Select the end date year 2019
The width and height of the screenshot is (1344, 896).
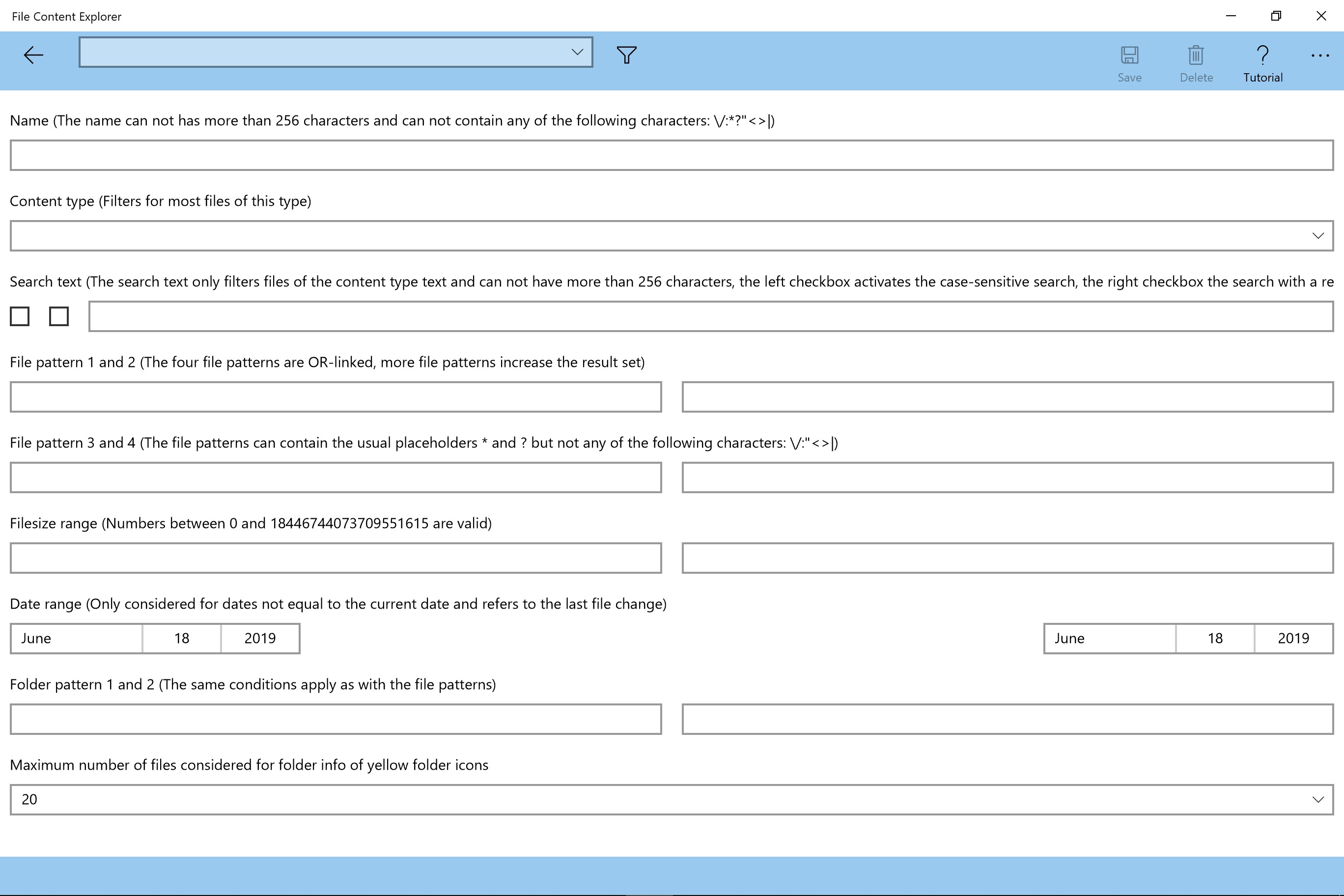pos(1293,638)
